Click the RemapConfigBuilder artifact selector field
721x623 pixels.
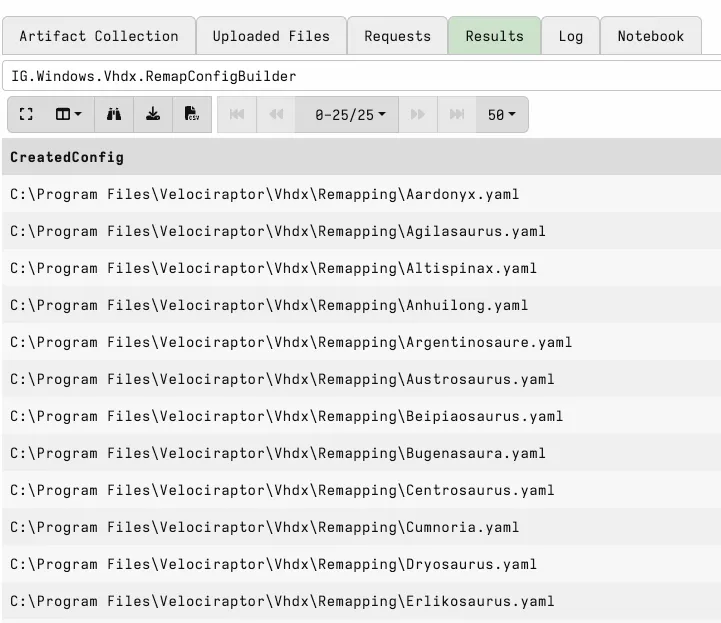point(360,76)
